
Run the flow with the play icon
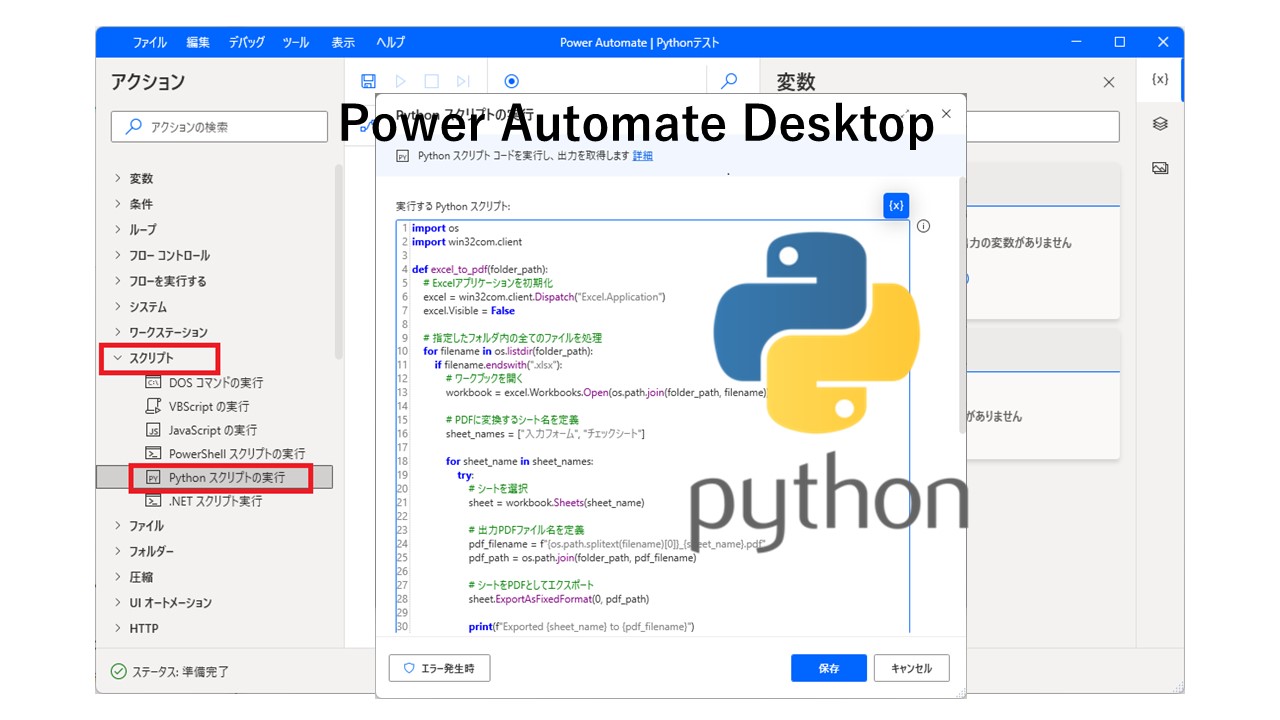click(399, 81)
